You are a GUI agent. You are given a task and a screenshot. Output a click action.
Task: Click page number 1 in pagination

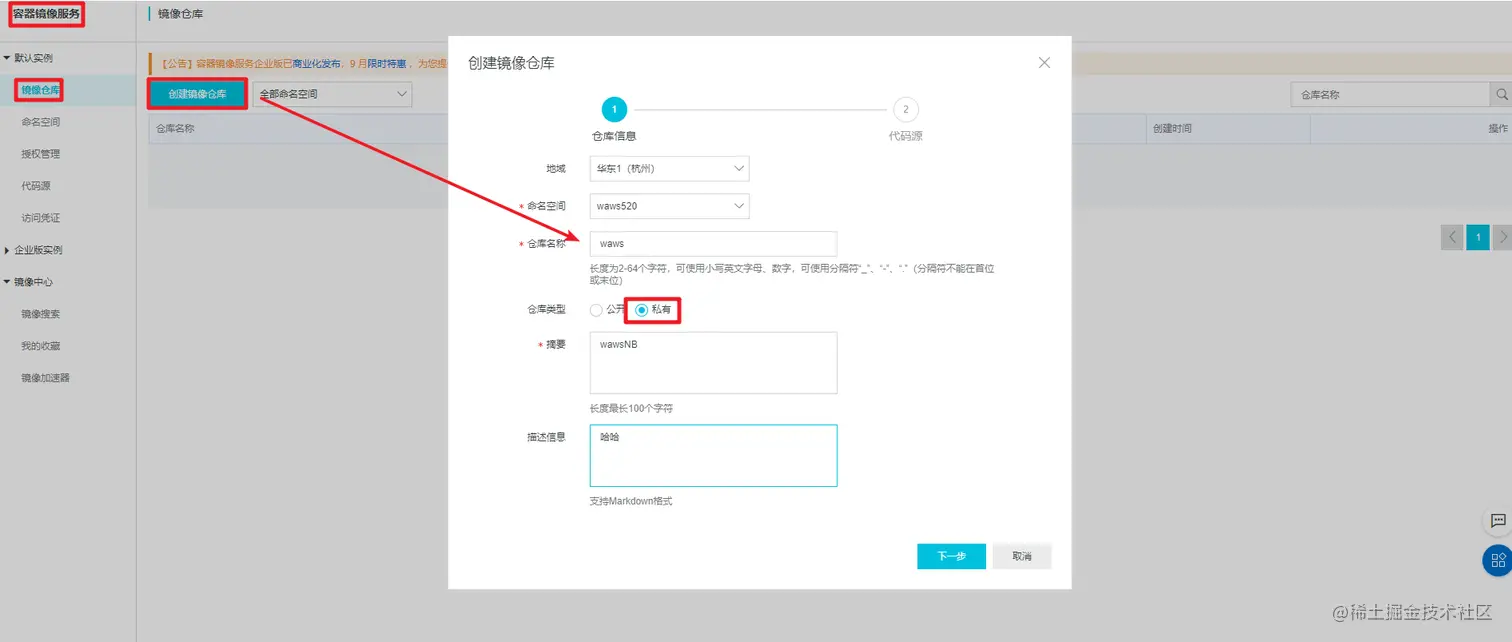(1477, 237)
